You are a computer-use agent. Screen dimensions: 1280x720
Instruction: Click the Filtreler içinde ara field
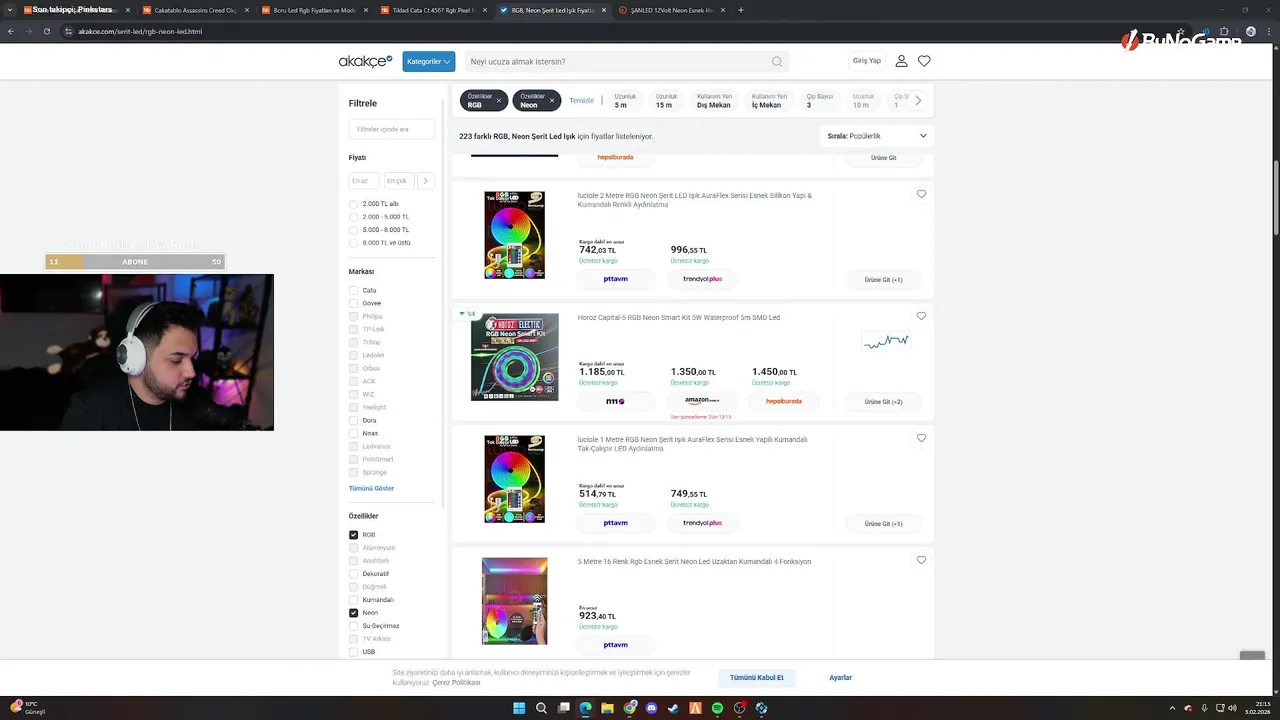pyautogui.click(x=392, y=129)
